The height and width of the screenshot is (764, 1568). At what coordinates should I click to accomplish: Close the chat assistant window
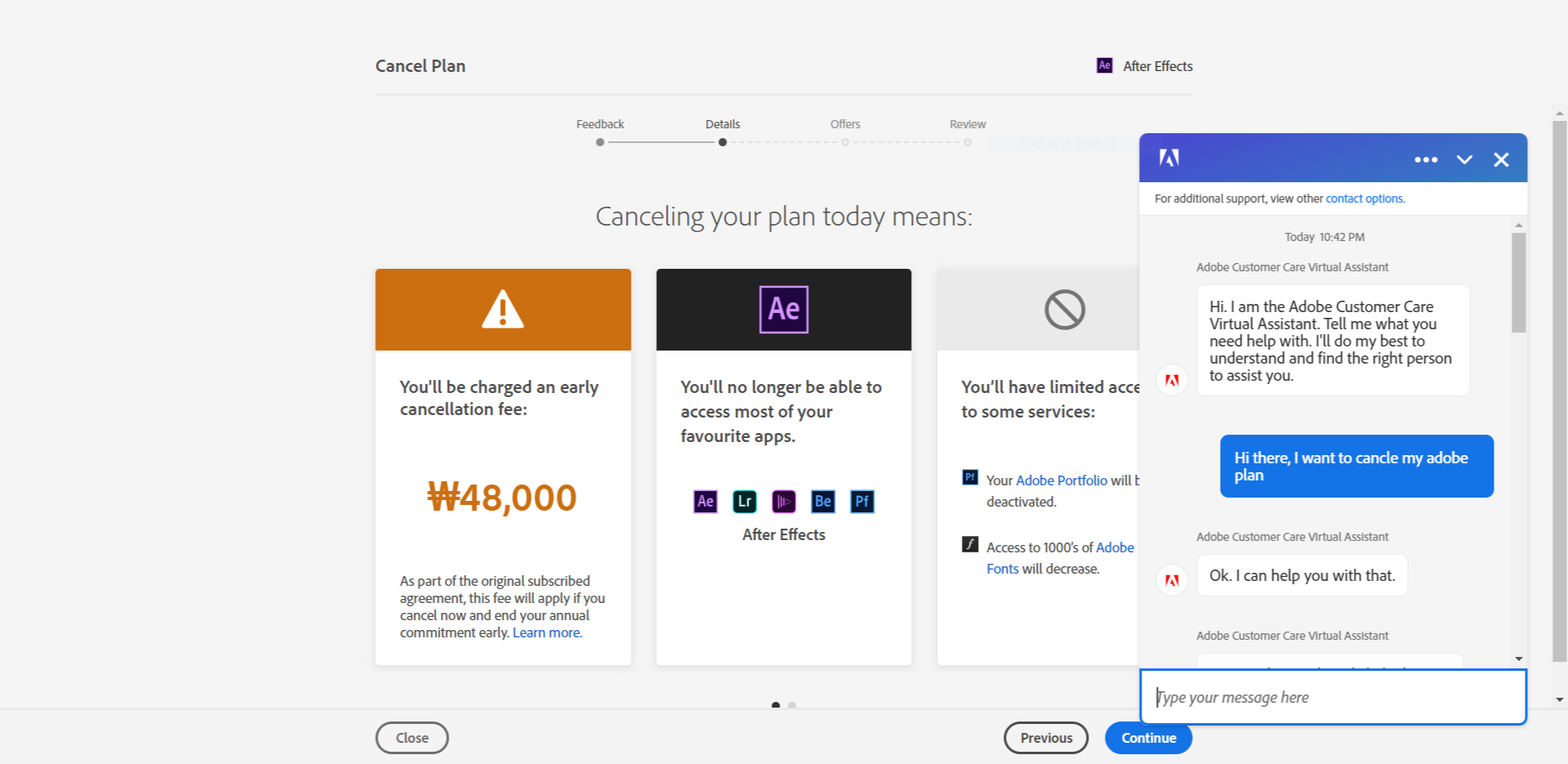pos(1501,159)
